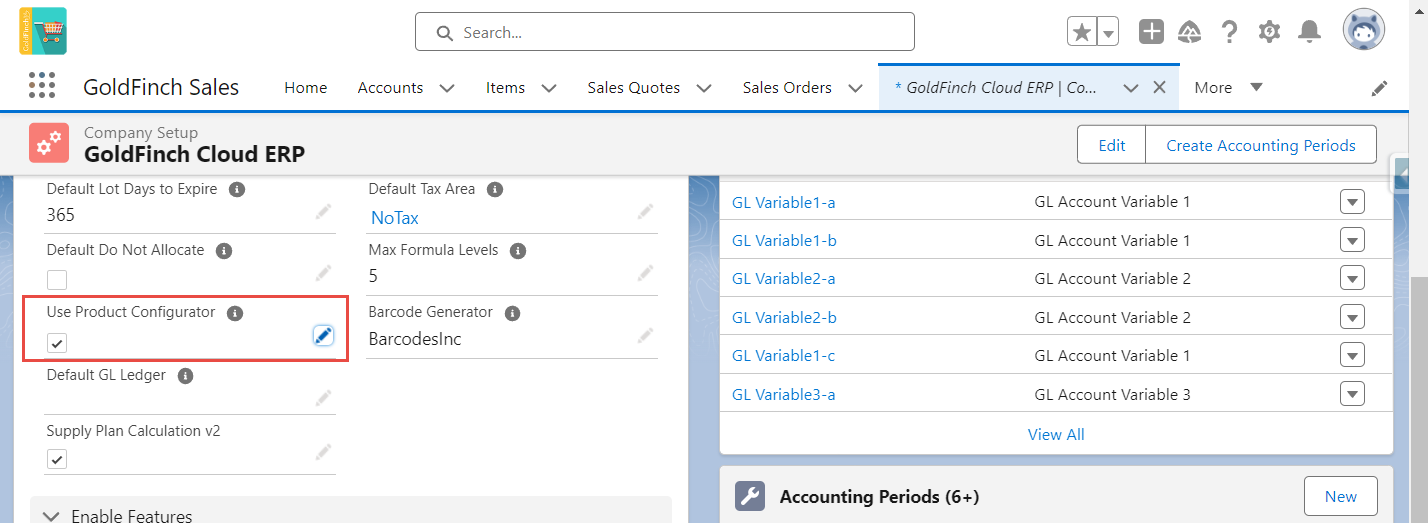Image resolution: width=1428 pixels, height=523 pixels.
Task: Open the user profile avatar
Action: point(1364,31)
